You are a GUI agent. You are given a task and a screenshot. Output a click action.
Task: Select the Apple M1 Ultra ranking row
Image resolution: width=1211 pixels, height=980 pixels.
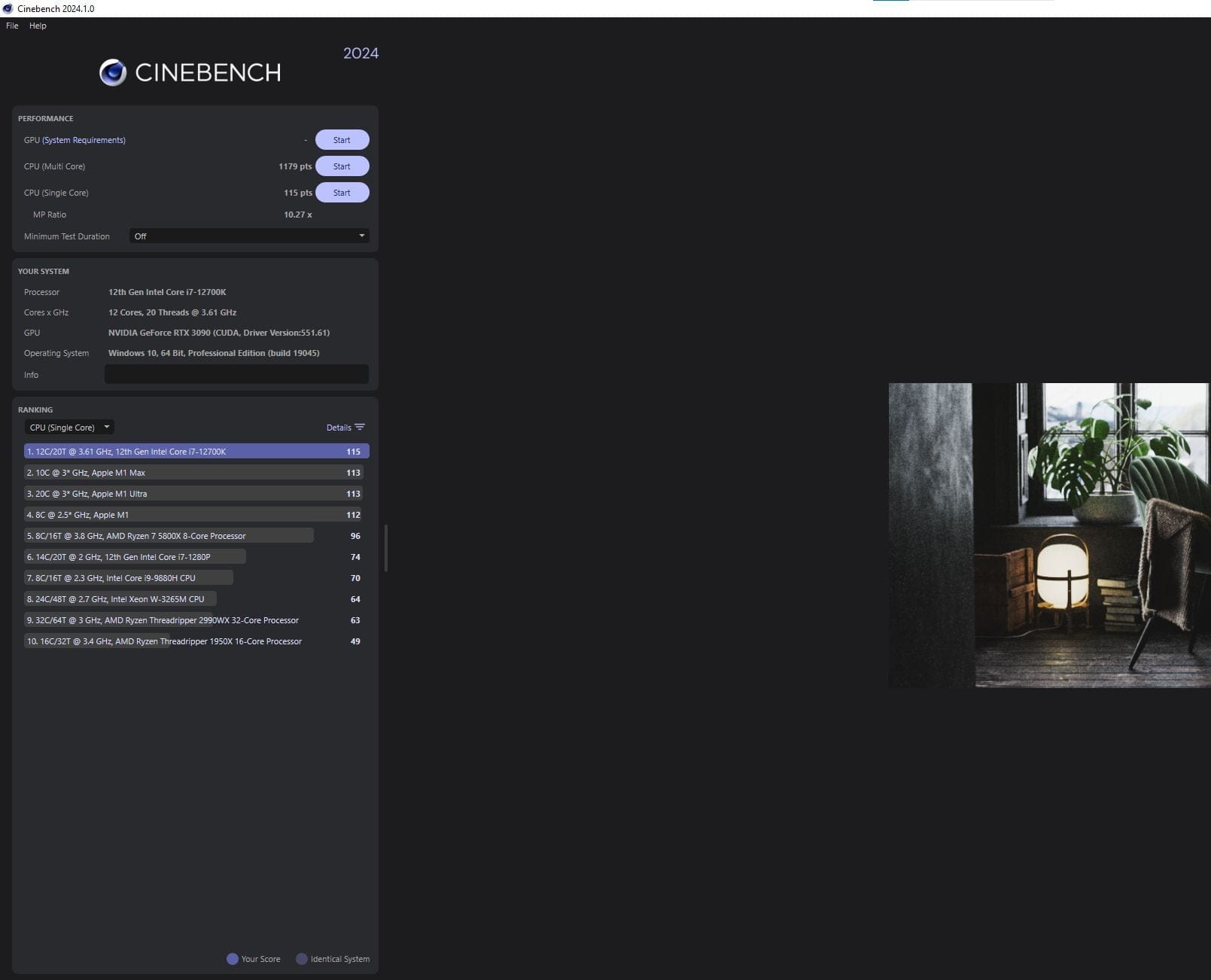[x=196, y=494]
